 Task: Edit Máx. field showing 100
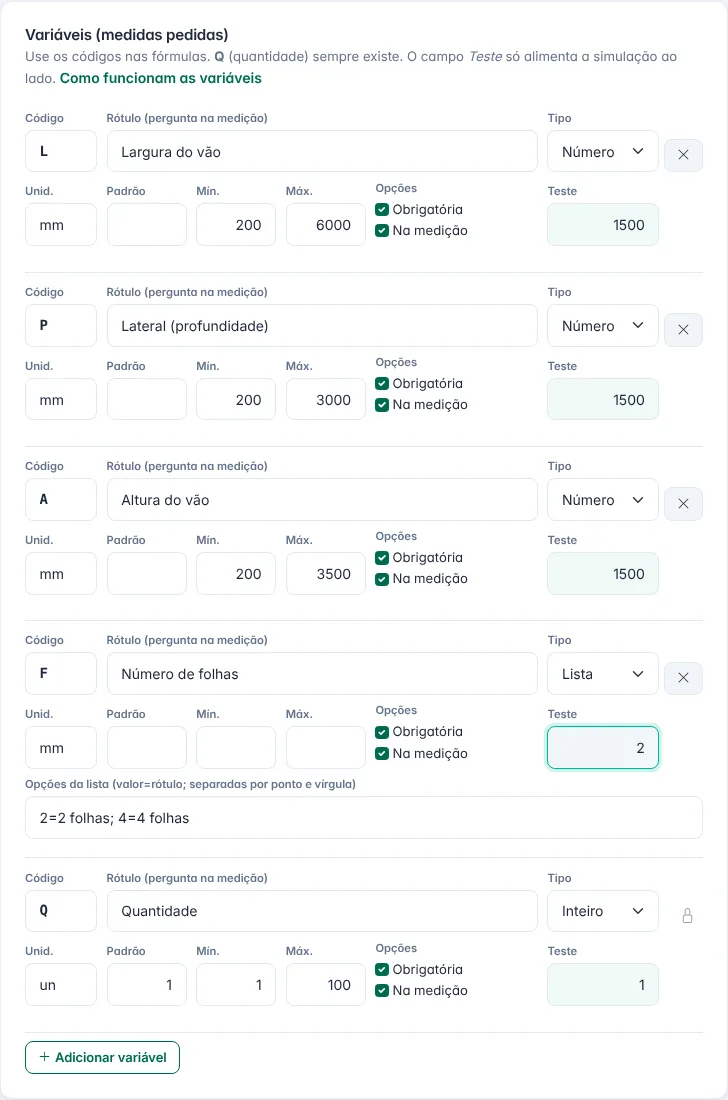click(325, 984)
